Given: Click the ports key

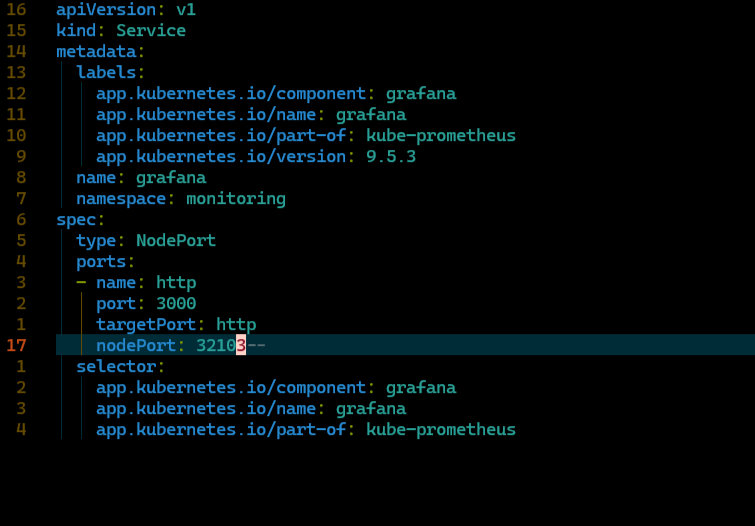Looking at the screenshot, I should pyautogui.click(x=101, y=262).
